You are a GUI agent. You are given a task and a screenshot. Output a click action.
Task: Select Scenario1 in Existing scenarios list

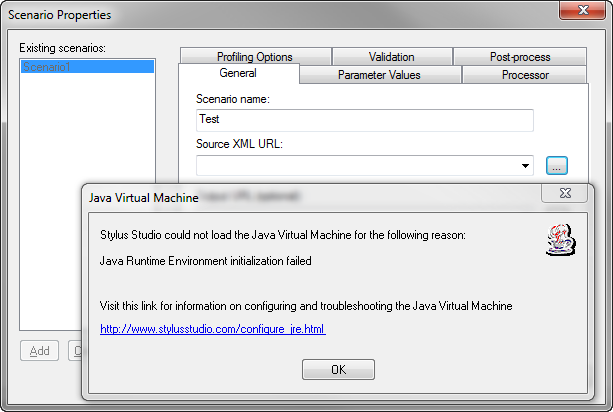[x=87, y=67]
